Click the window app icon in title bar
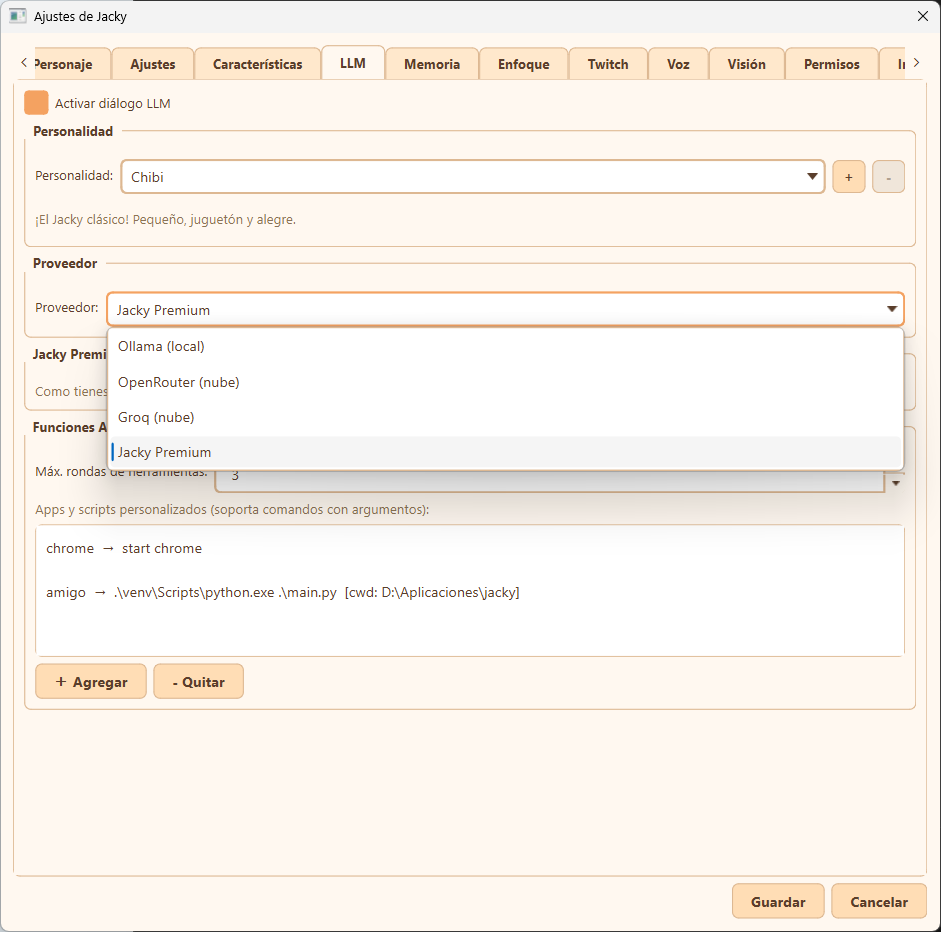This screenshot has width=941, height=932. click(17, 16)
